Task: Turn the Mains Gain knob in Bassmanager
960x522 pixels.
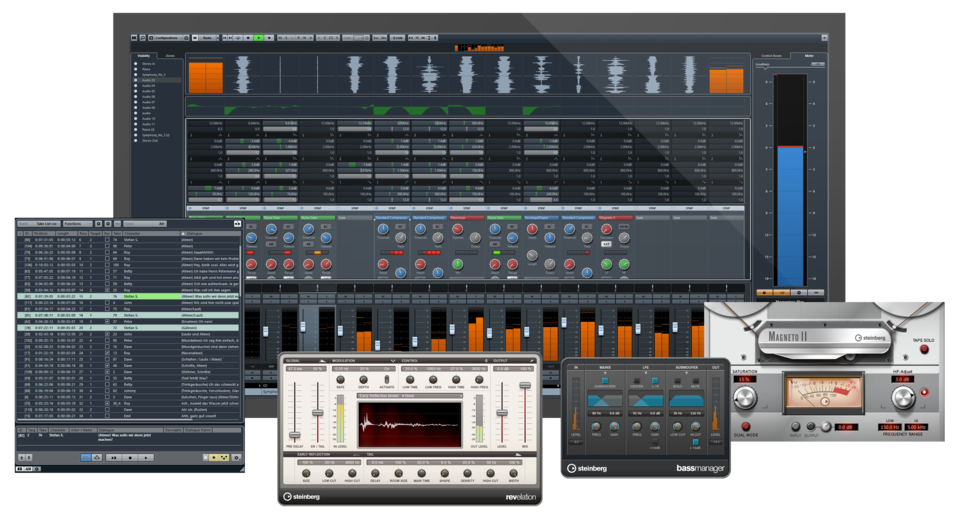Action: pyautogui.click(x=614, y=427)
